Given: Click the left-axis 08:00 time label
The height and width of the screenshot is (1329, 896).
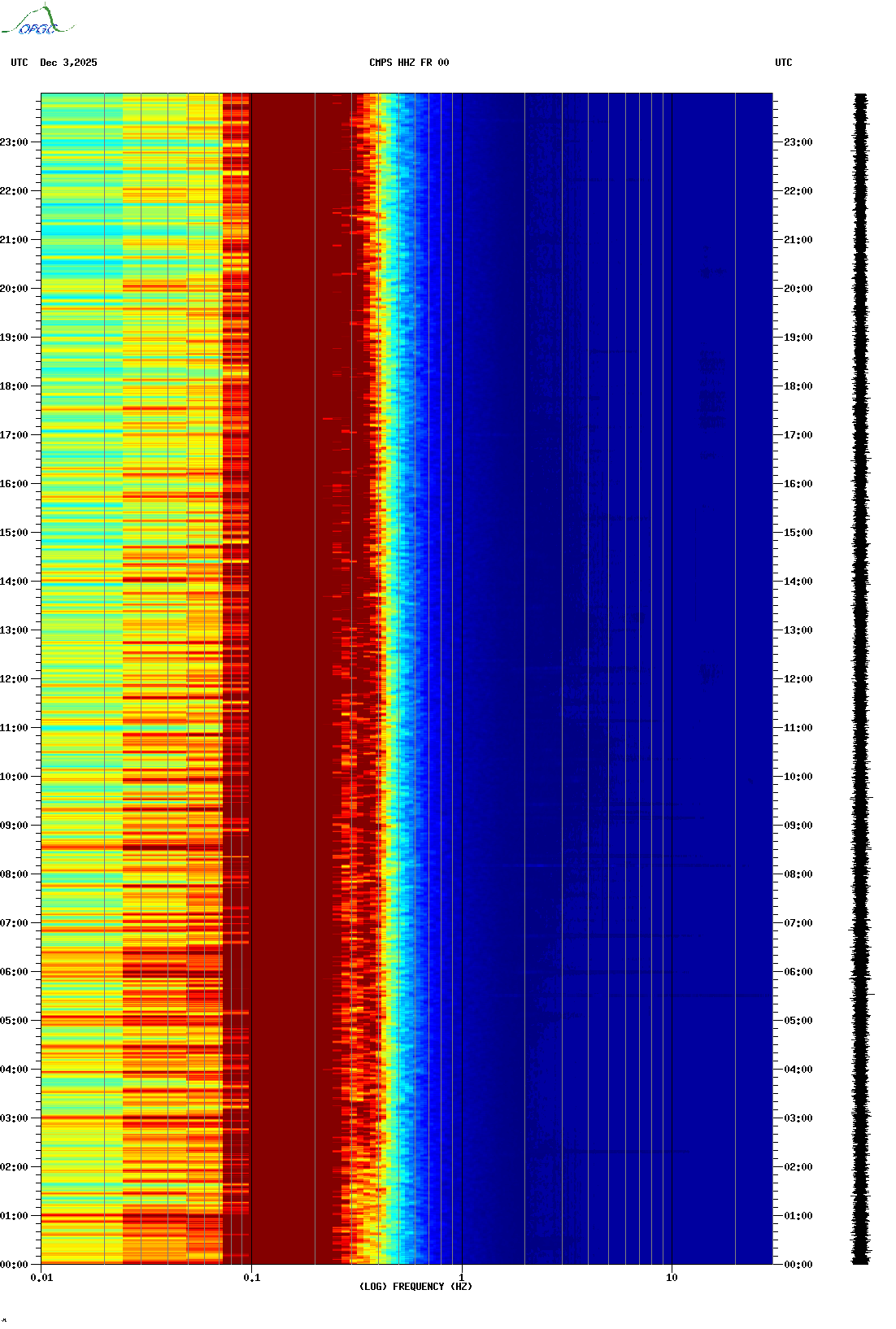Looking at the screenshot, I should pyautogui.click(x=14, y=874).
